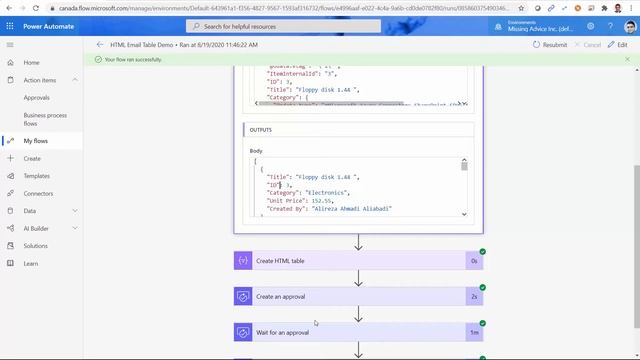Click the Outputs Body scrollbar up arrow

(x=464, y=160)
